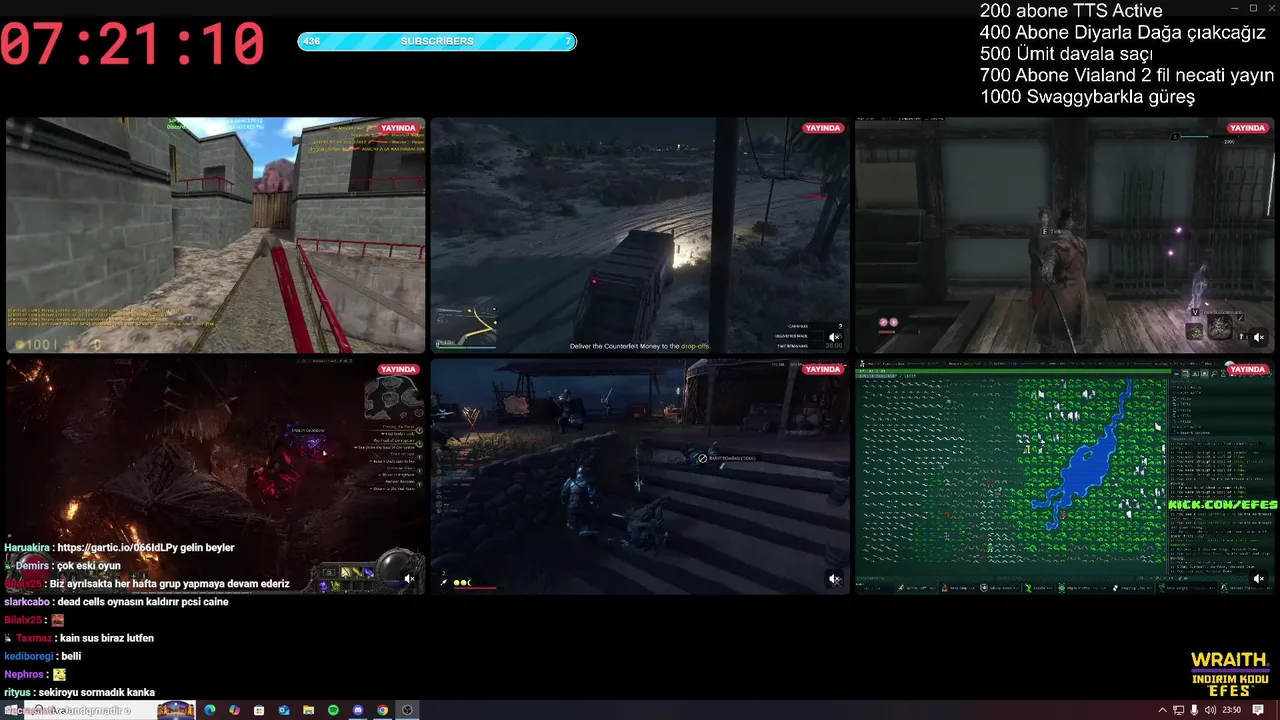Open the Sekiro stream thumbnail

(x=1065, y=235)
